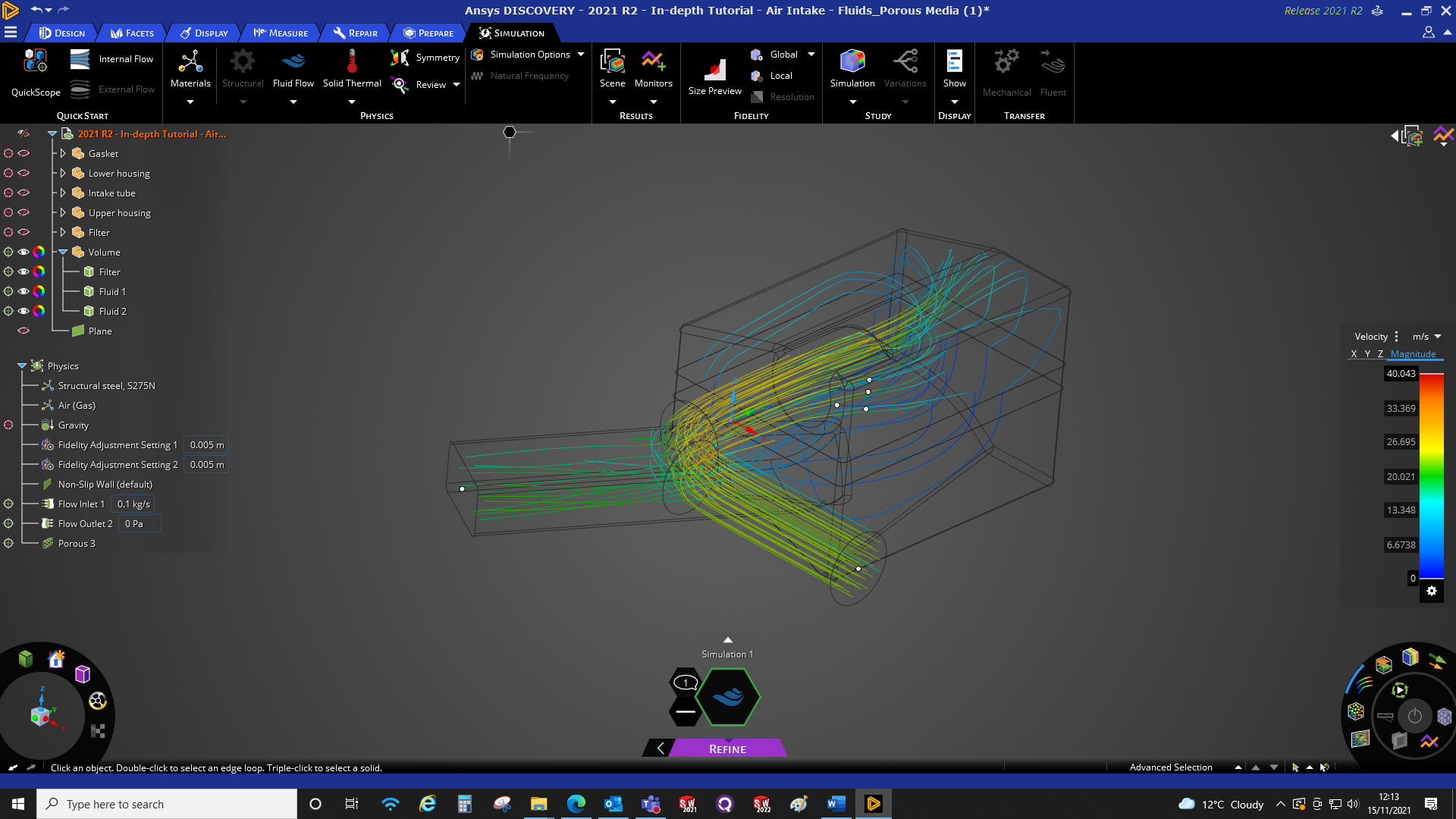Image resolution: width=1456 pixels, height=819 pixels.
Task: Click the velocity legend color bar
Action: pyautogui.click(x=1431, y=476)
